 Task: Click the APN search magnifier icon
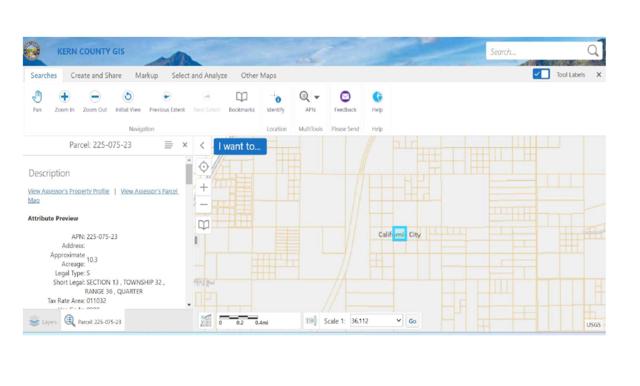click(304, 96)
